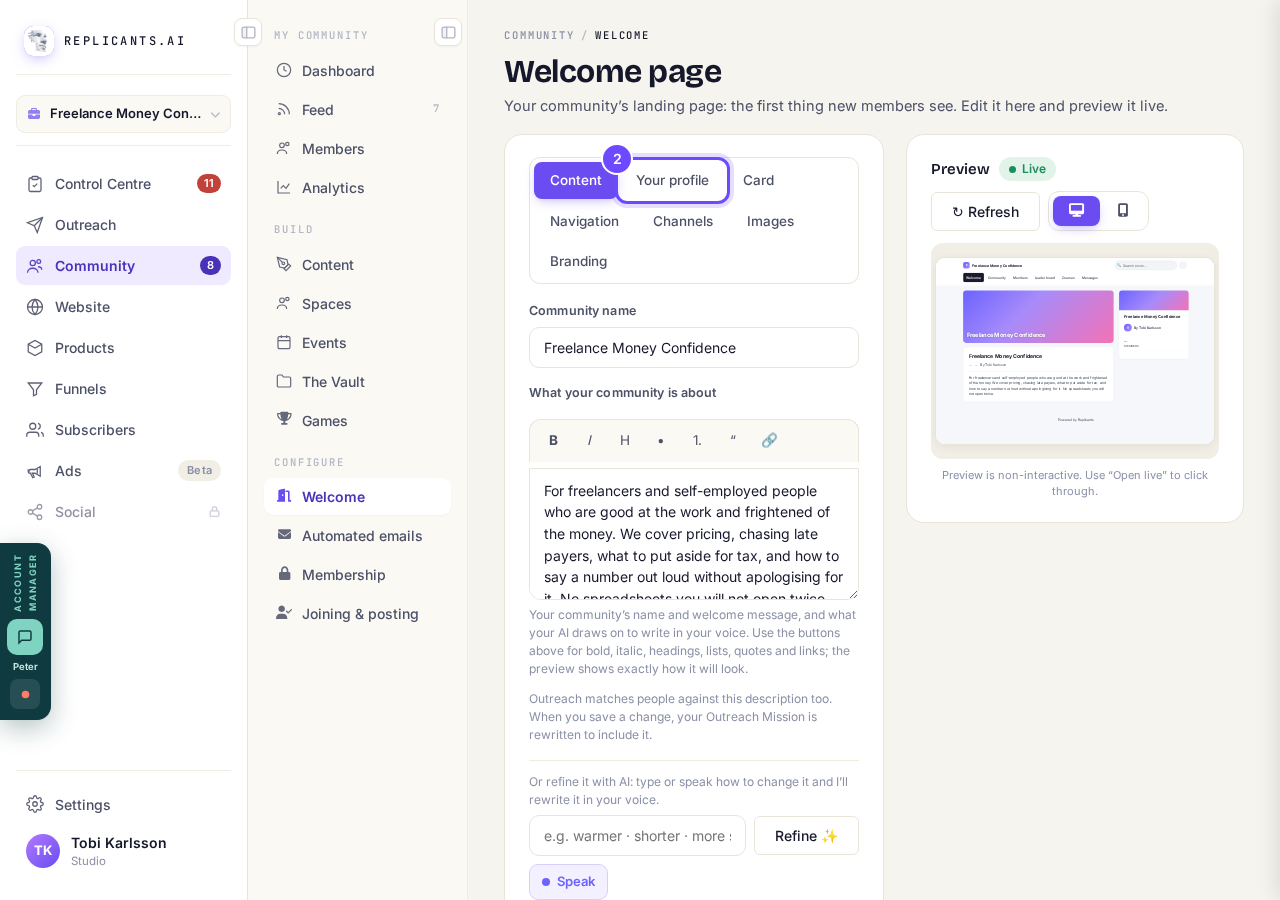Image resolution: width=1280 pixels, height=900 pixels.
Task: Open Control Centre
Action: point(123,184)
